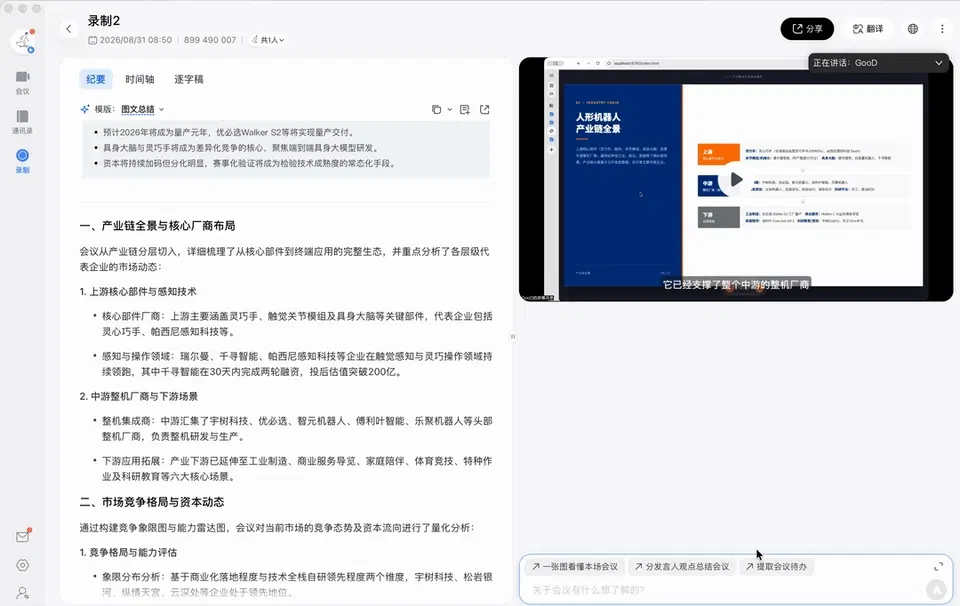Click the 分发言人观点总结会议 suggestion
The image size is (960, 606).
coord(681,567)
